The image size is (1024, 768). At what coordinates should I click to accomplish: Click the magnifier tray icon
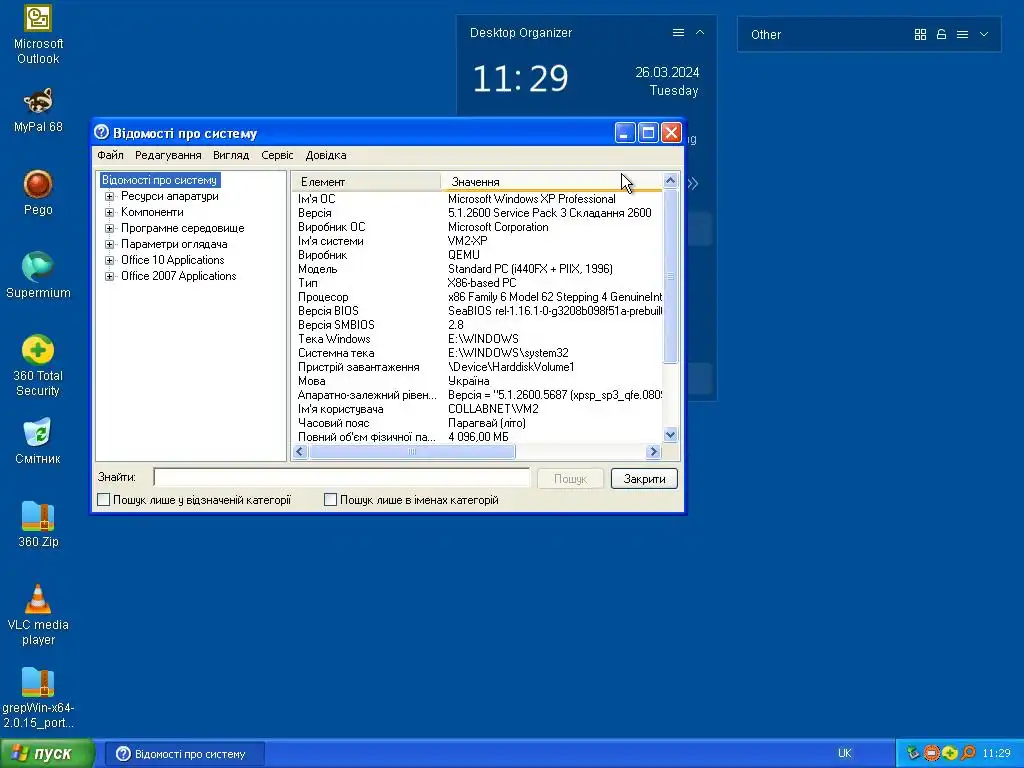point(968,754)
